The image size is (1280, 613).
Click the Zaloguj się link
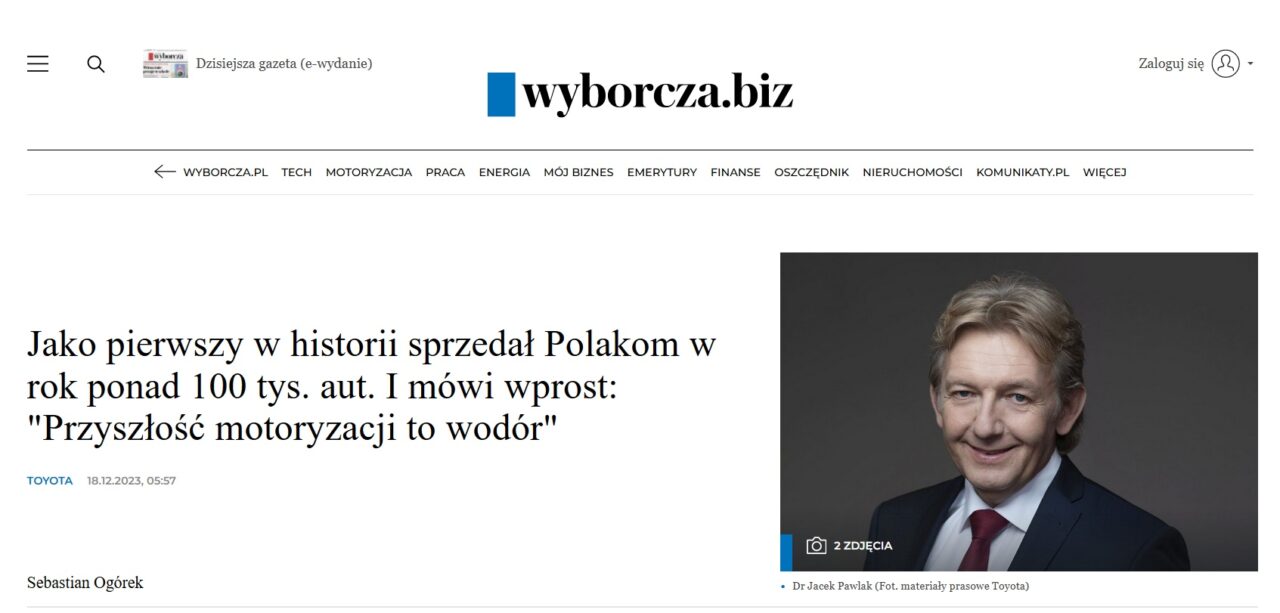tap(1171, 64)
